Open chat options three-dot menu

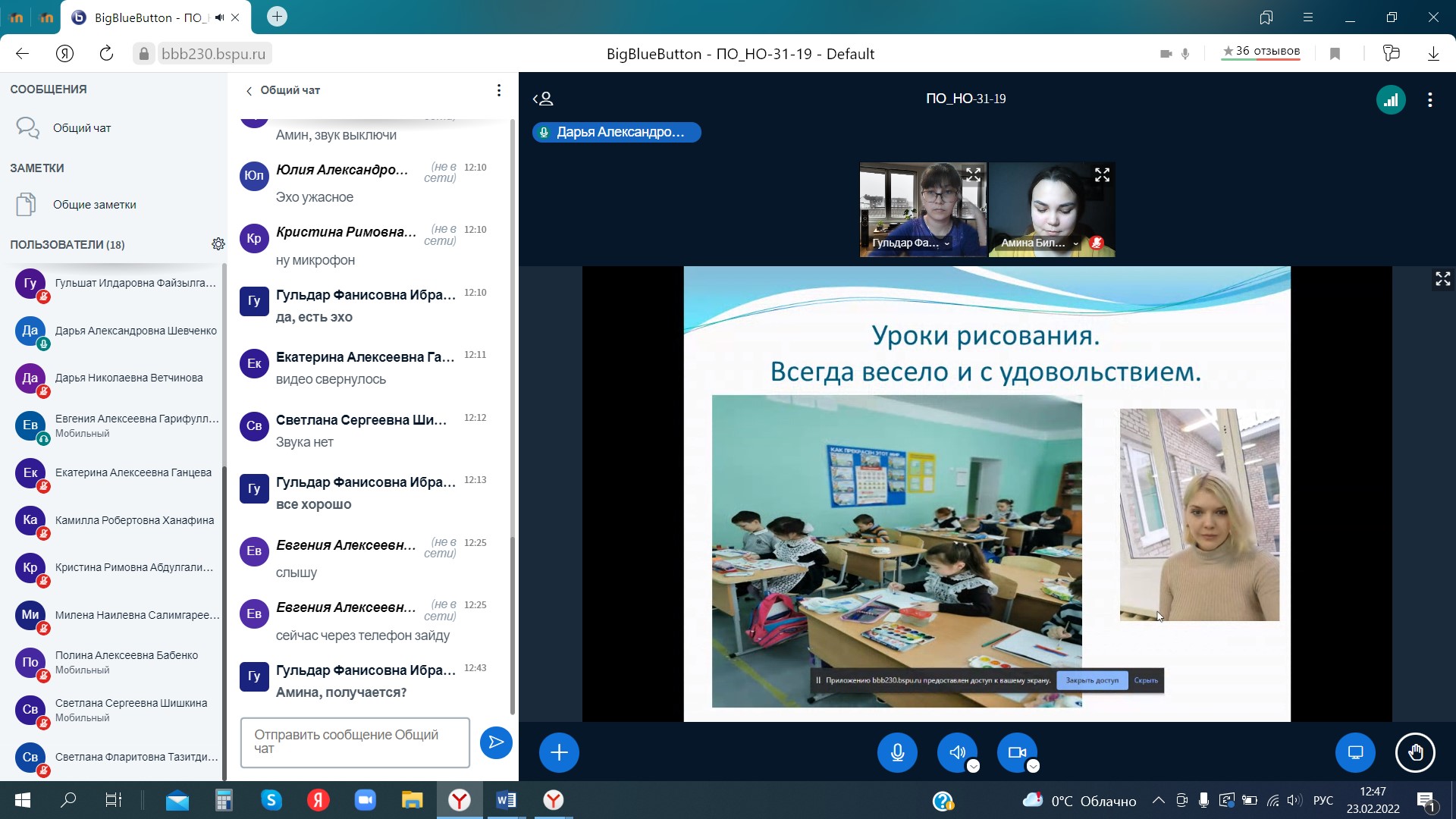[x=498, y=90]
